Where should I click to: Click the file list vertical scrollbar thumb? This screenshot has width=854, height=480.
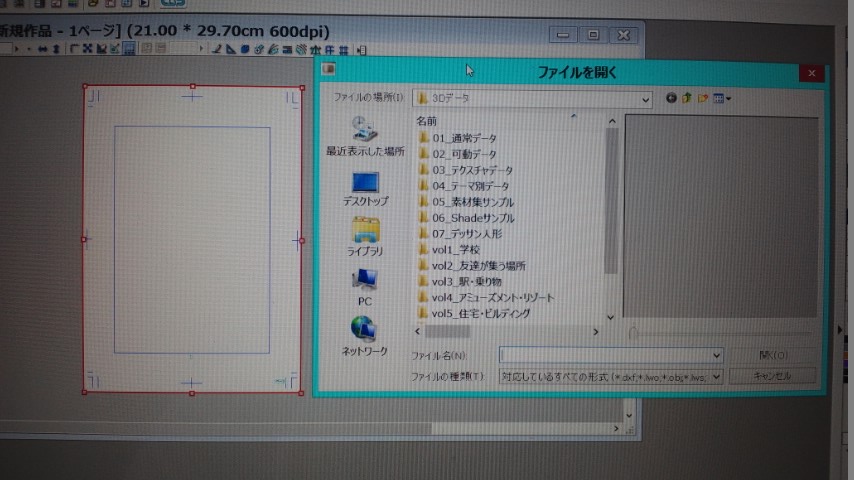tap(612, 200)
